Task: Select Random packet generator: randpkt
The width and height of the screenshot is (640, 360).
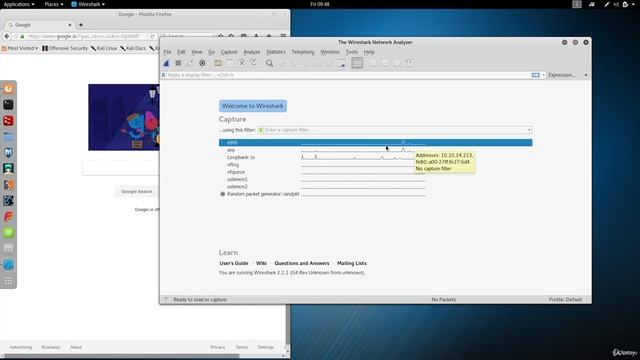Action: click(x=263, y=194)
